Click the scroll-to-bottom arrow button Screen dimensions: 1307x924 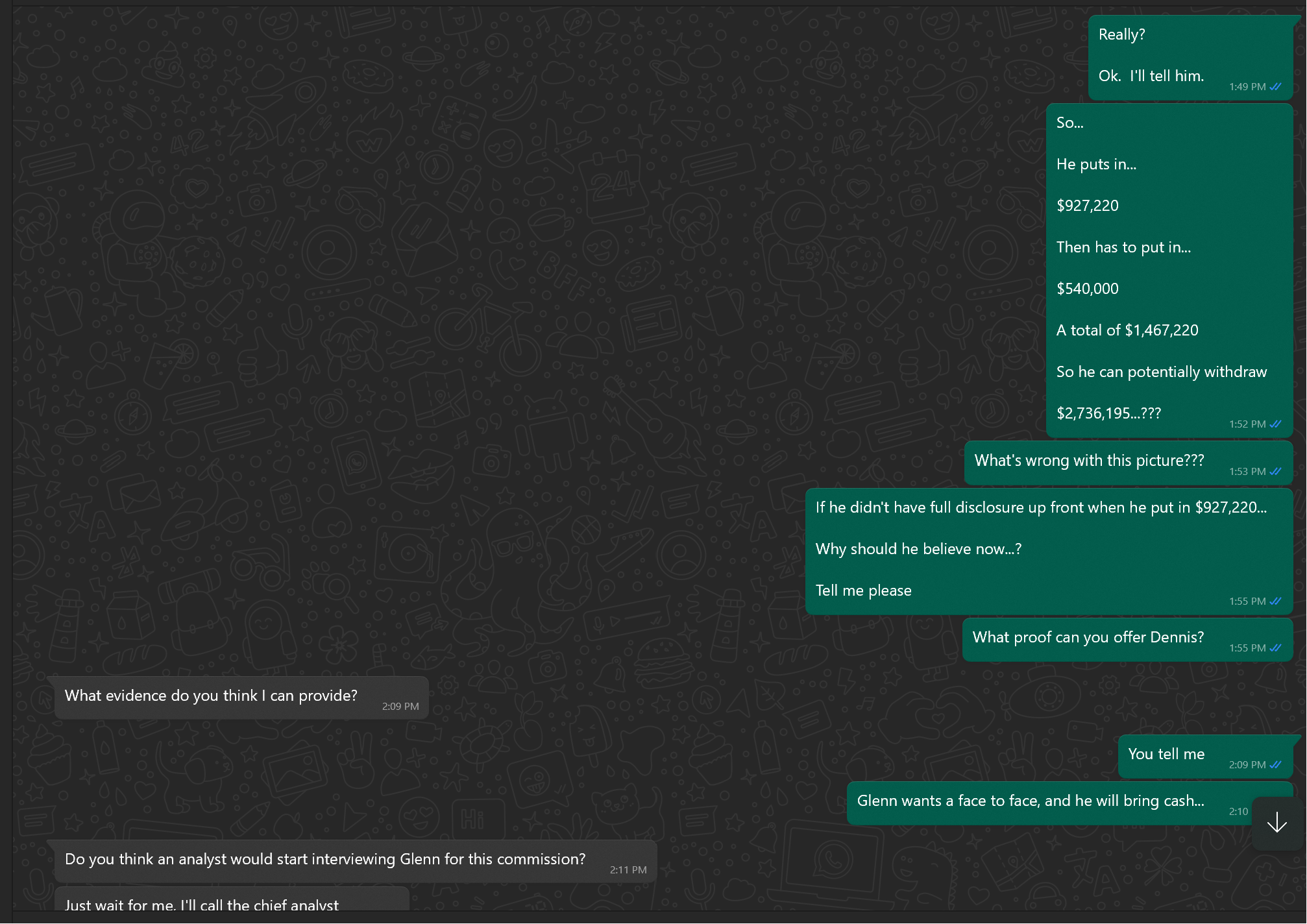click(1276, 823)
